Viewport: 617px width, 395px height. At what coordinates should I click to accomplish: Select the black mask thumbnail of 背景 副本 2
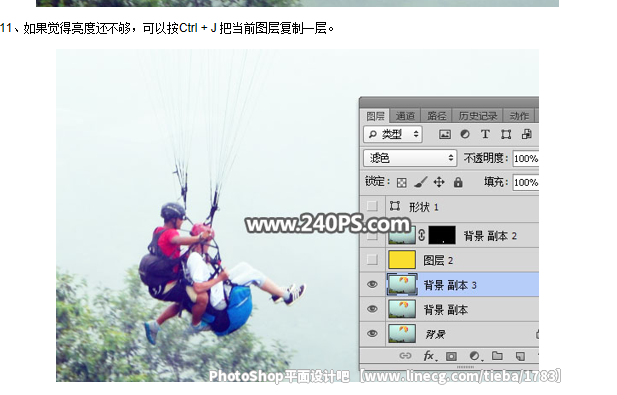(x=442, y=235)
